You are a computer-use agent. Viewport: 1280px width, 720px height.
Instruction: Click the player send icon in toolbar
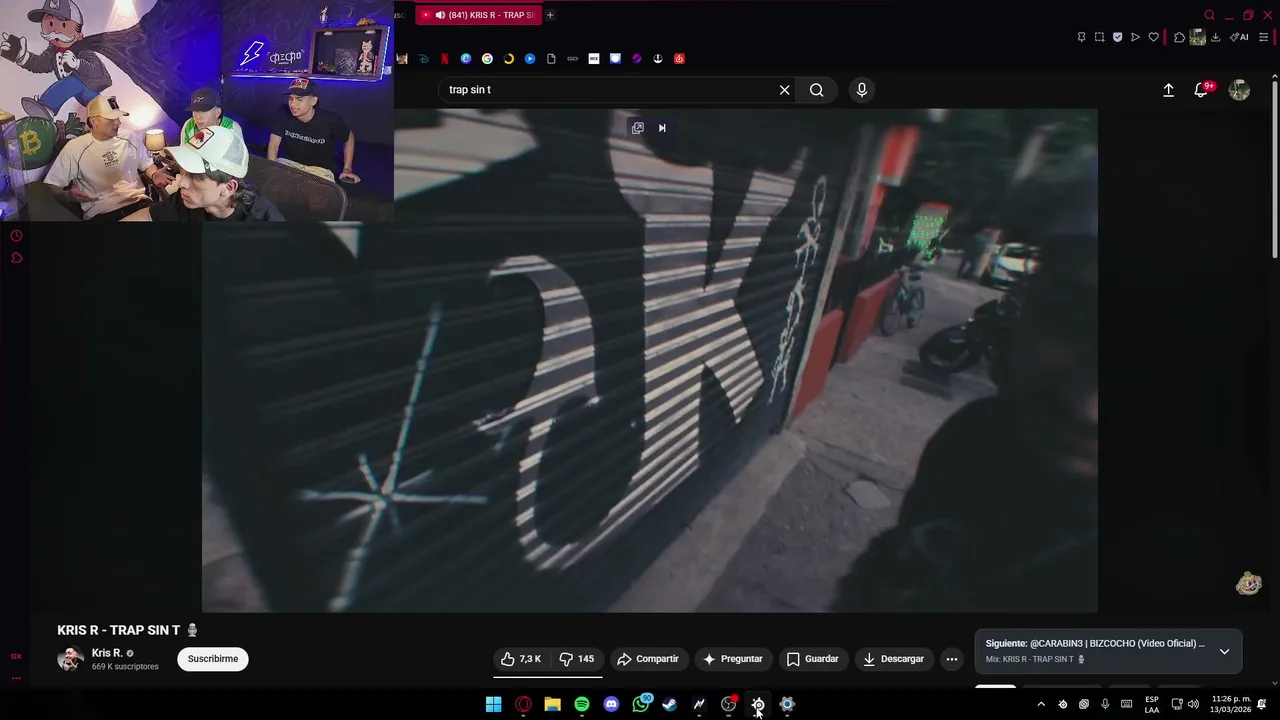[1135, 37]
